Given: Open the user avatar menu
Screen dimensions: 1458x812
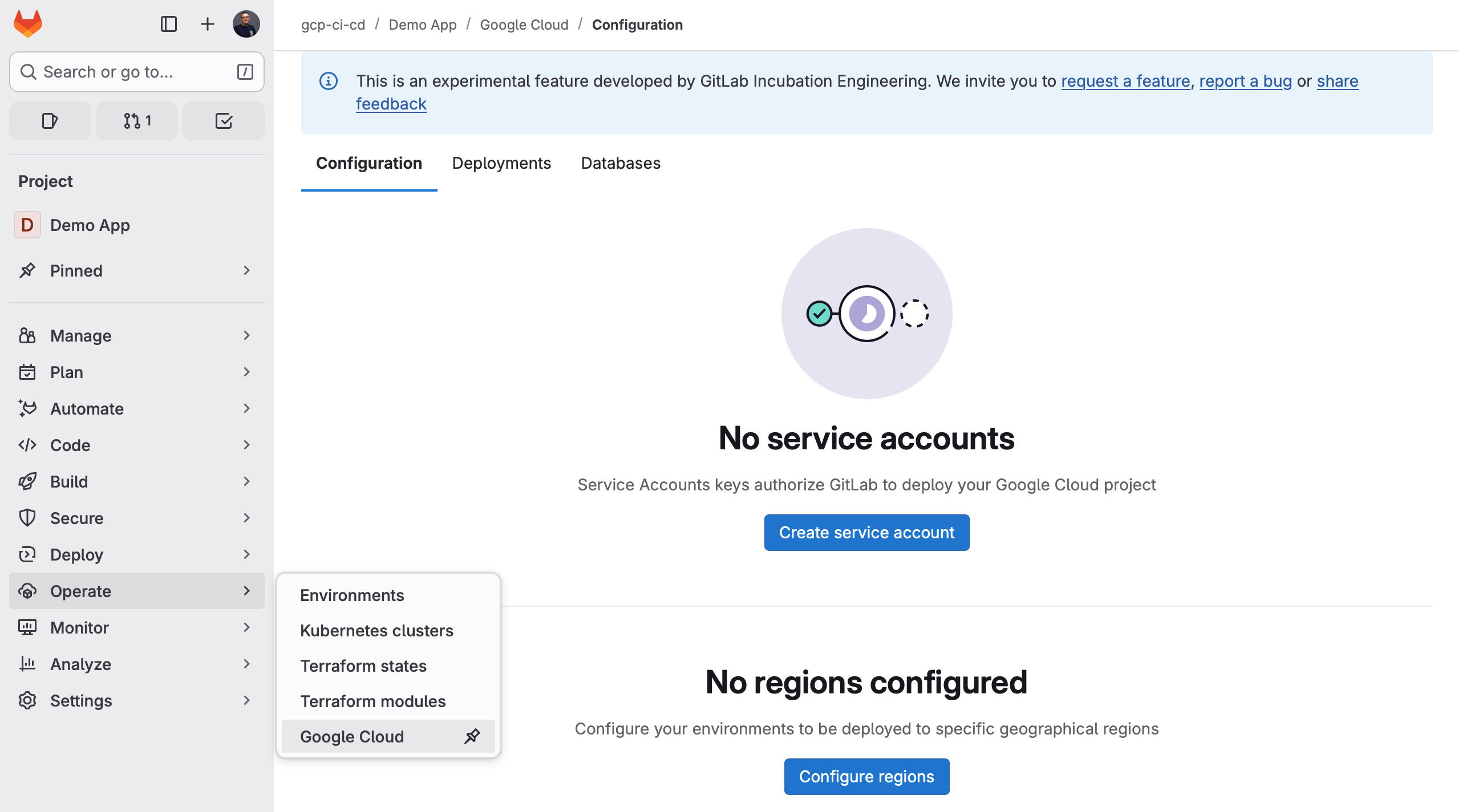Looking at the screenshot, I should (x=246, y=24).
